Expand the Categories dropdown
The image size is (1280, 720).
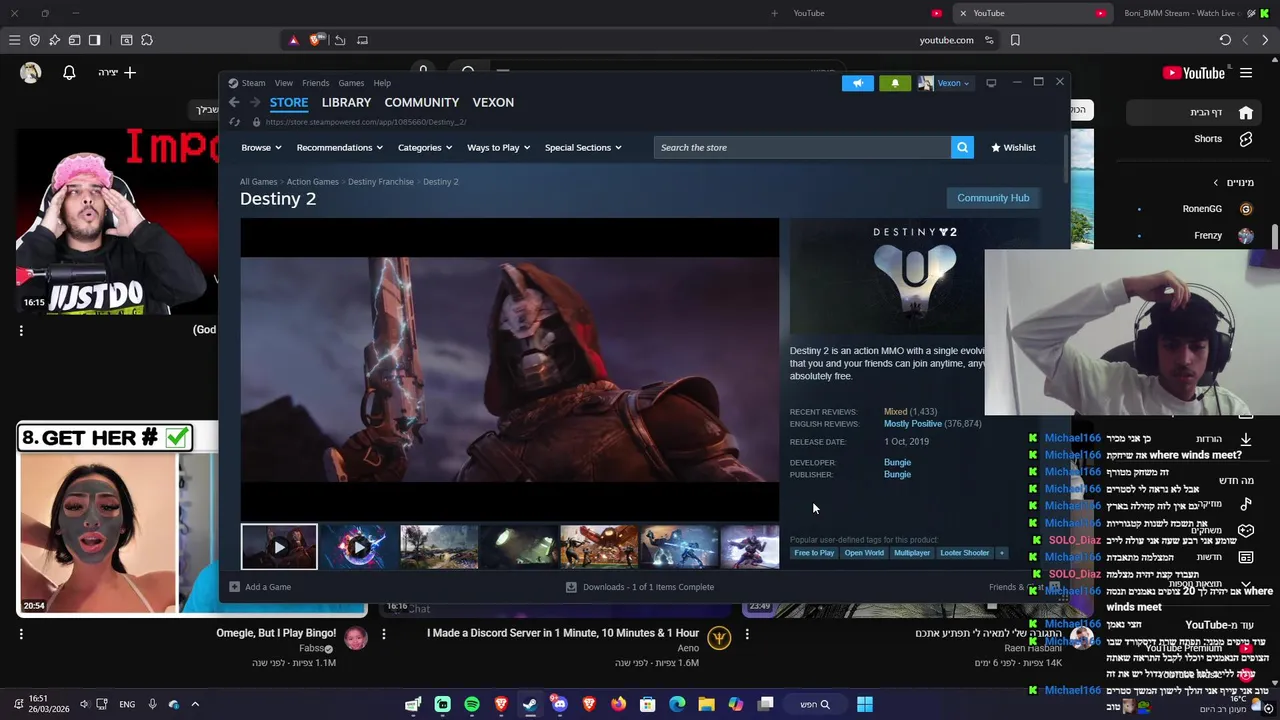425,148
